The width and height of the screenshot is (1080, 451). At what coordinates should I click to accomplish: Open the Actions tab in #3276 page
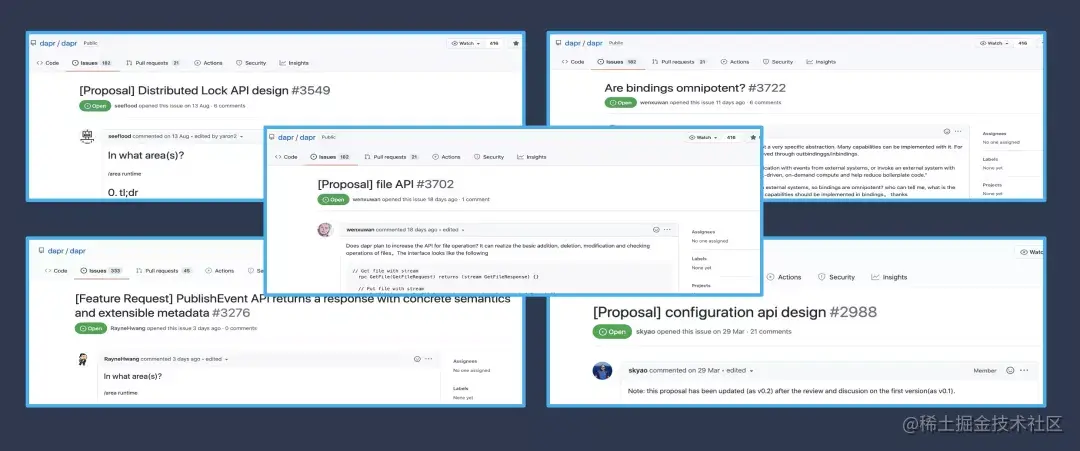tap(220, 271)
